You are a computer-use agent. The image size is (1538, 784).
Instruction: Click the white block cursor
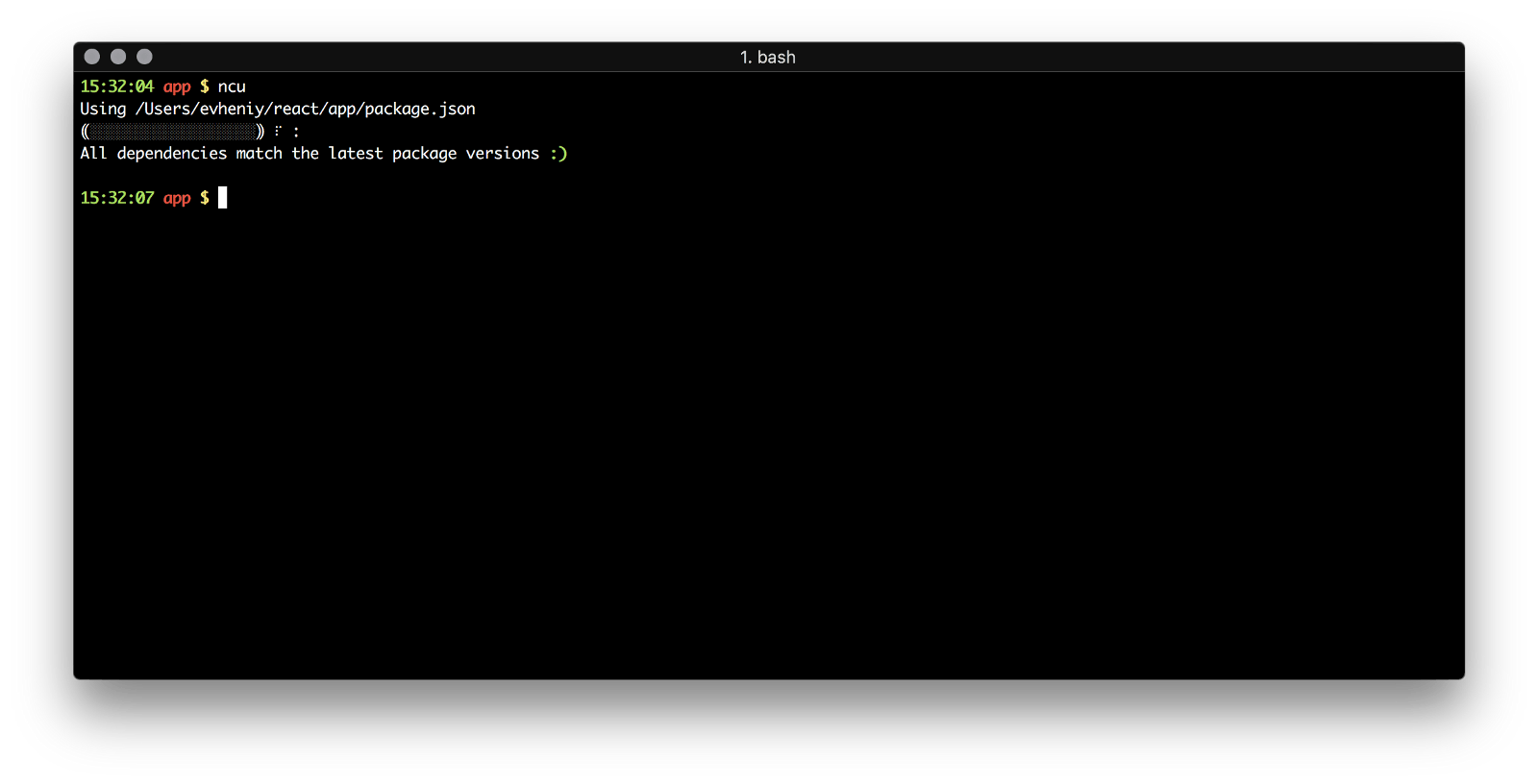click(223, 198)
